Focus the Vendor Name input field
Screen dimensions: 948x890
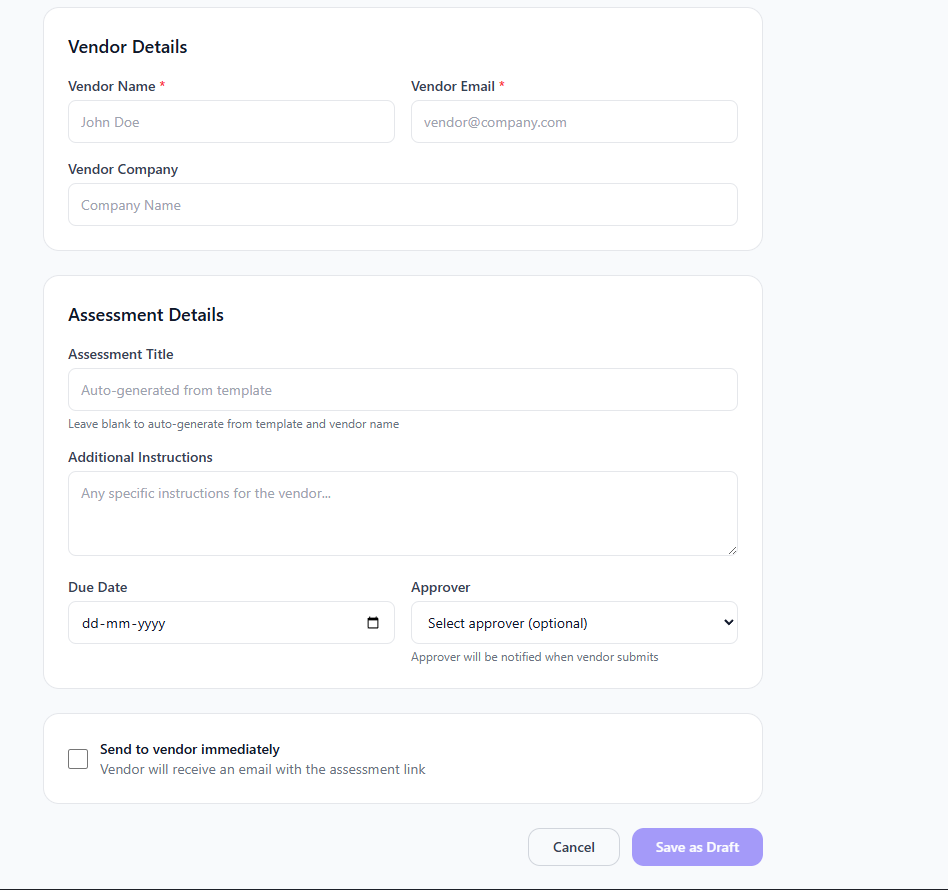[x=231, y=122]
